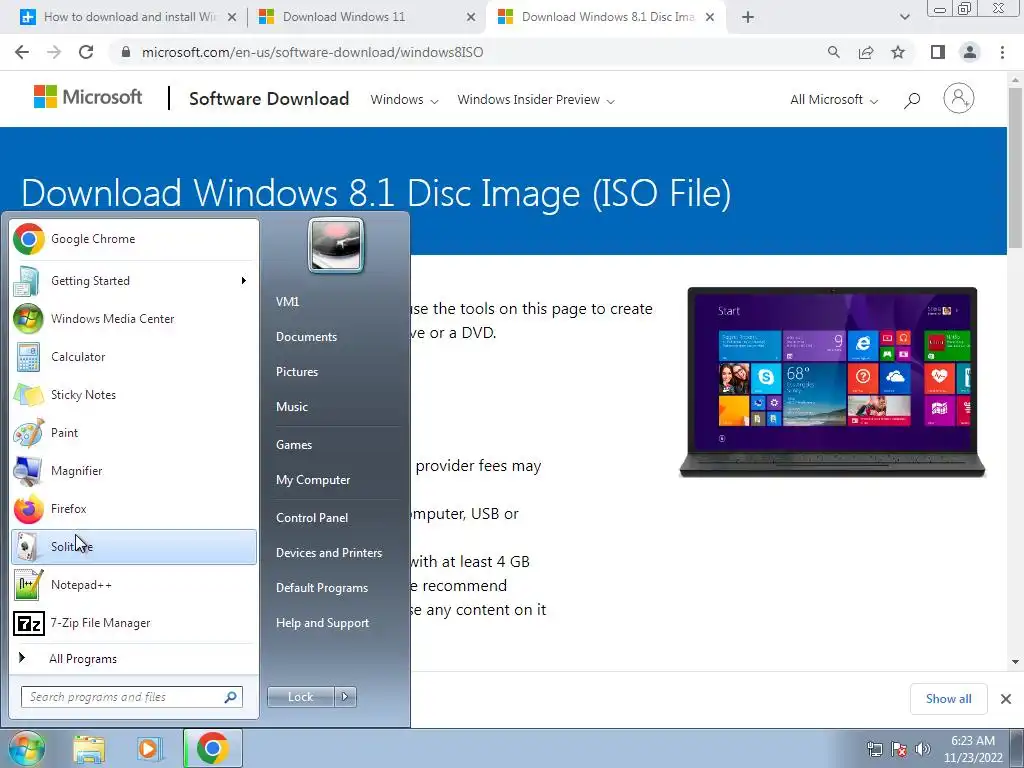This screenshot has height=768, width=1024.
Task: Launch Notepad++ from Start menu
Action: click(x=134, y=584)
